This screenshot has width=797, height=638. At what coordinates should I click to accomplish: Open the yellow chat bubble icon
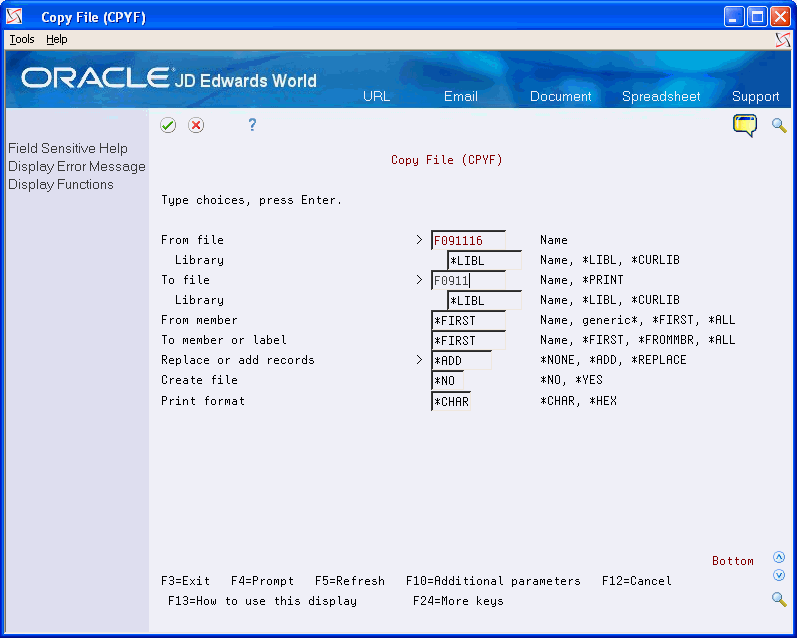pos(745,126)
